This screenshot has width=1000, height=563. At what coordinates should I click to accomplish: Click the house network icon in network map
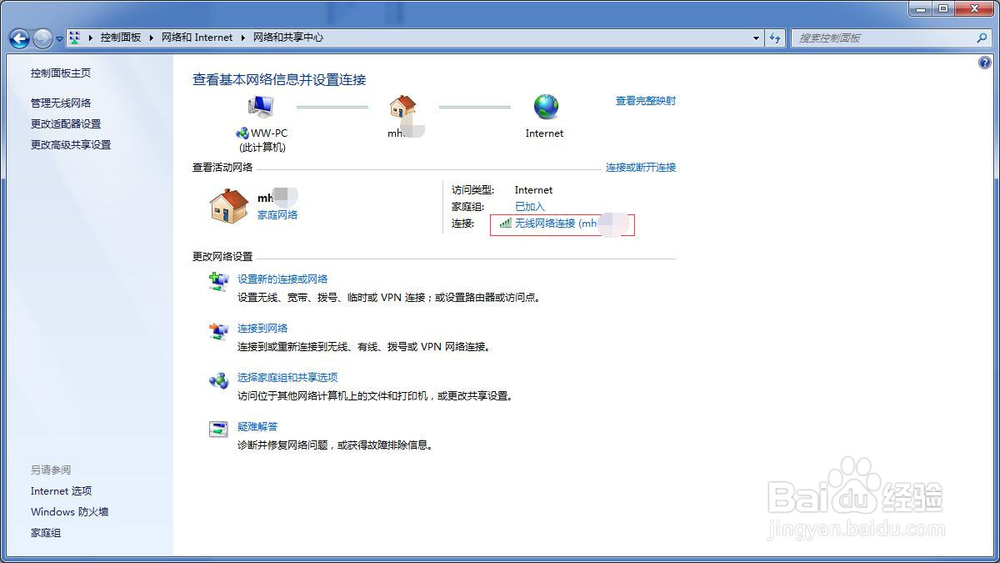click(402, 106)
